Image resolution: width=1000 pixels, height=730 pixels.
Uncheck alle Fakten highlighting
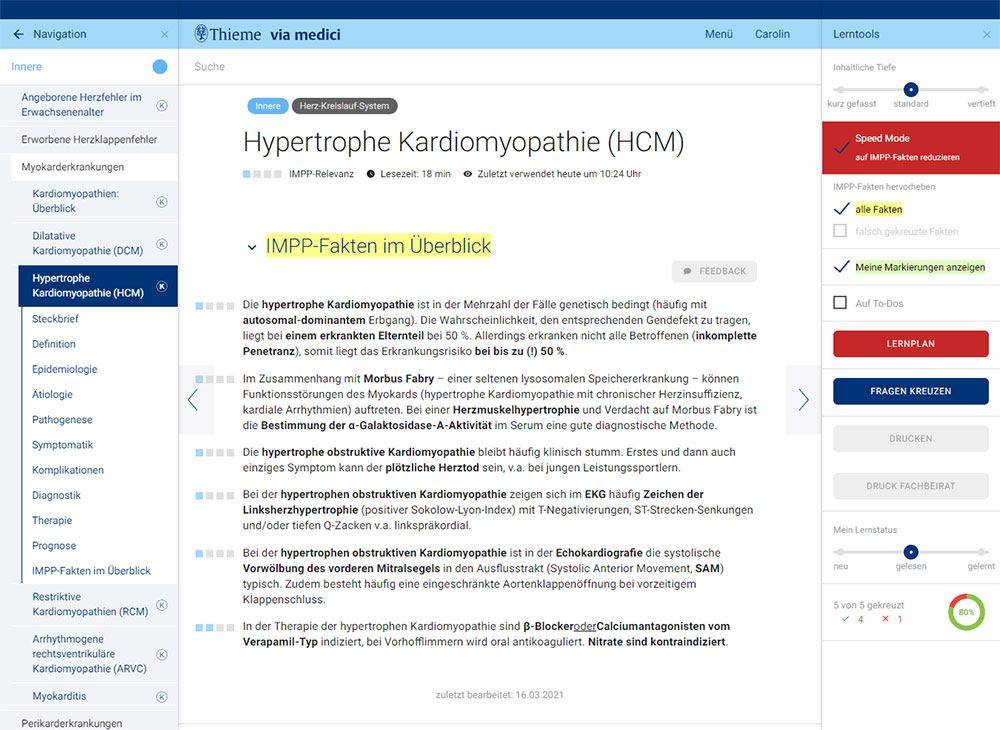pyautogui.click(x=841, y=208)
